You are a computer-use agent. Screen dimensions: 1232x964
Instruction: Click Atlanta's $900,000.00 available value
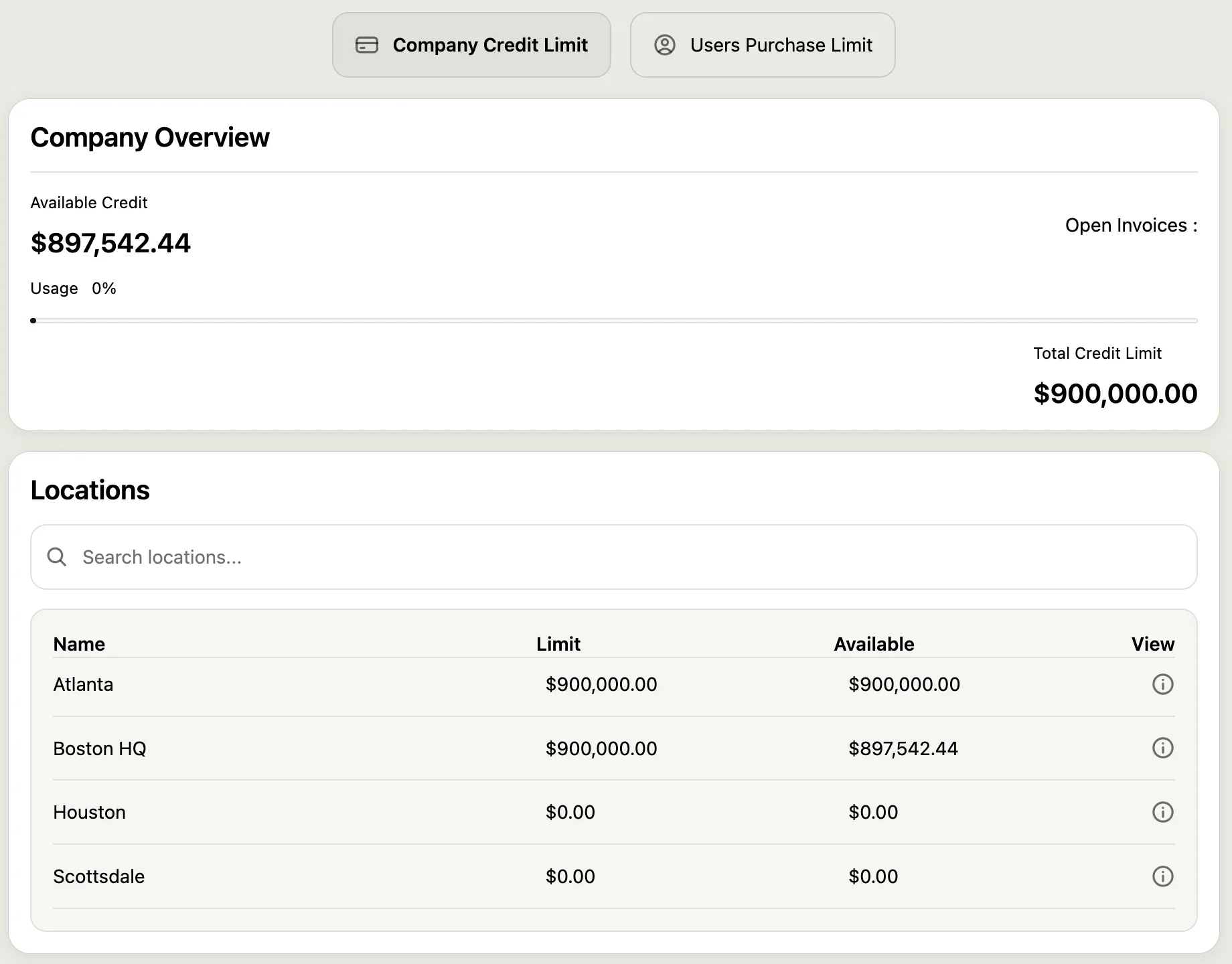(904, 684)
